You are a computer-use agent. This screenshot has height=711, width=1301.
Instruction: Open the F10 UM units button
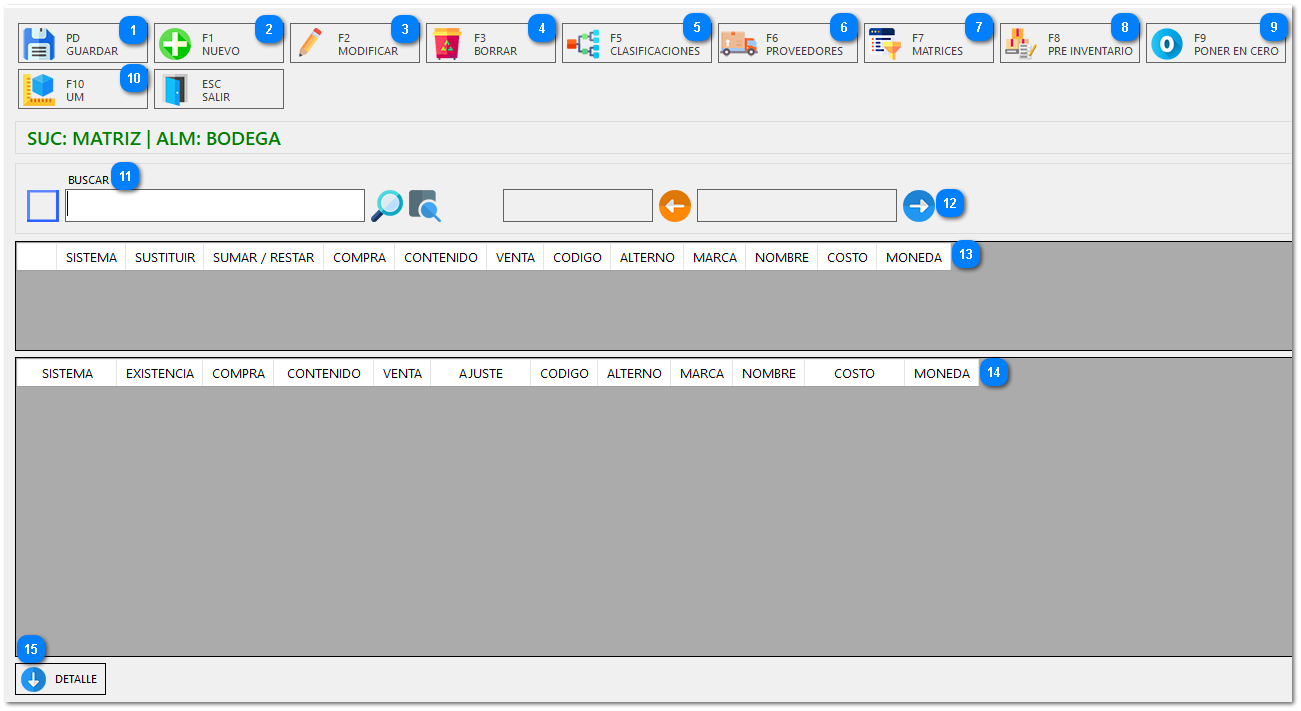pyautogui.click(x=40, y=89)
